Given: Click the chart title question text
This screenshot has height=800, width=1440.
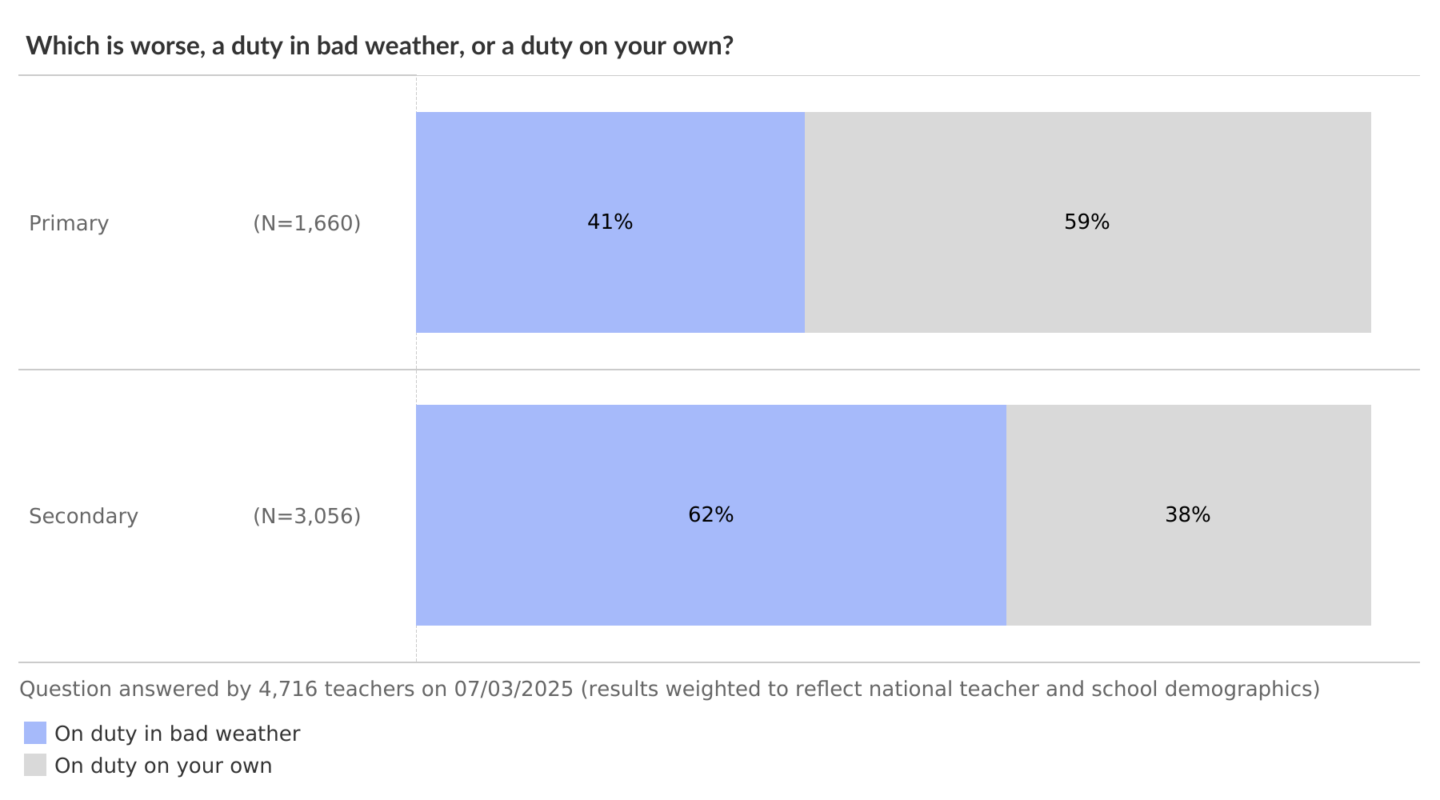Looking at the screenshot, I should click(x=379, y=46).
